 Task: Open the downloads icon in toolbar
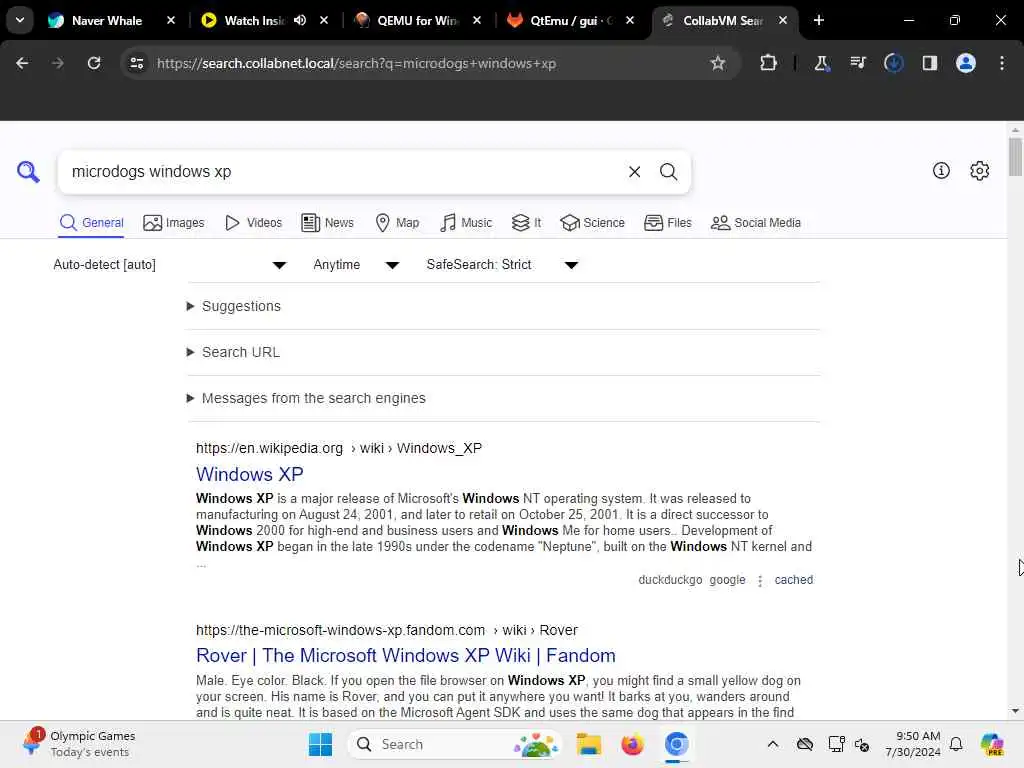(893, 63)
